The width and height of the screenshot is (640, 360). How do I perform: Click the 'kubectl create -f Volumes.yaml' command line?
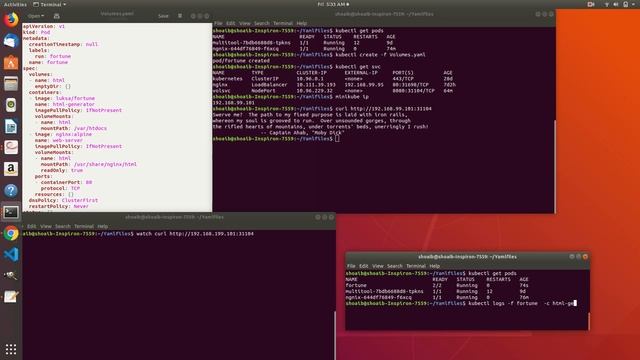pos(319,55)
